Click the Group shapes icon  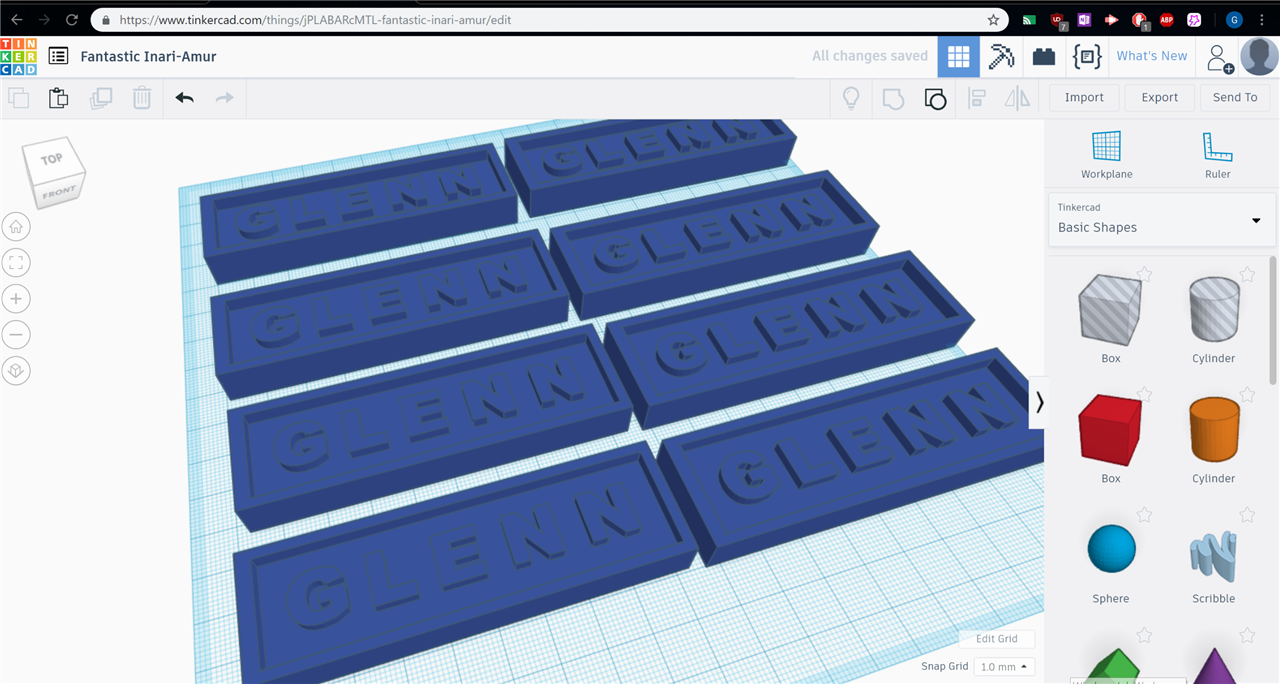pos(893,98)
